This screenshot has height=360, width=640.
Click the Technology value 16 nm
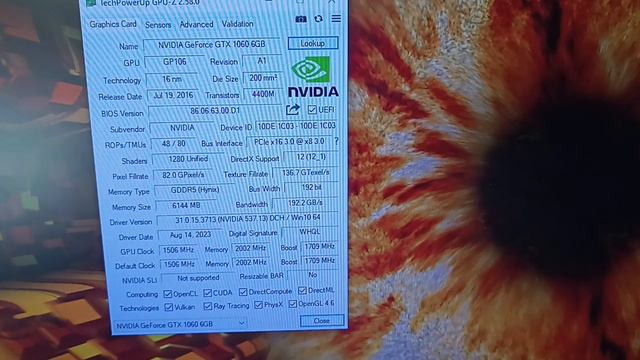pyautogui.click(x=172, y=79)
